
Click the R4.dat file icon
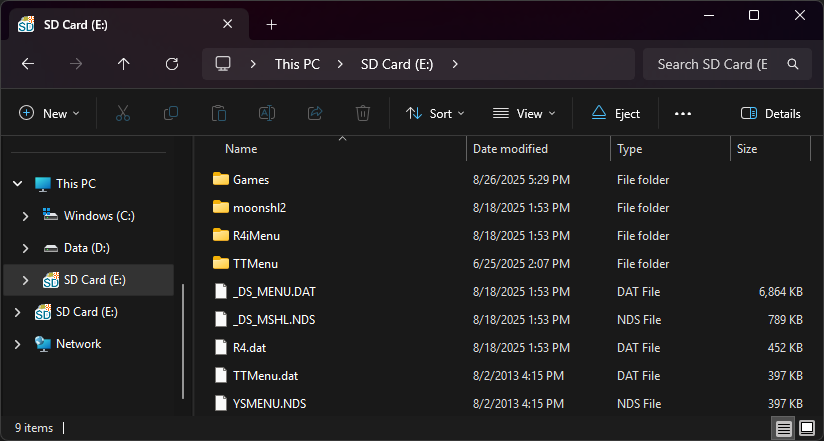[221, 347]
